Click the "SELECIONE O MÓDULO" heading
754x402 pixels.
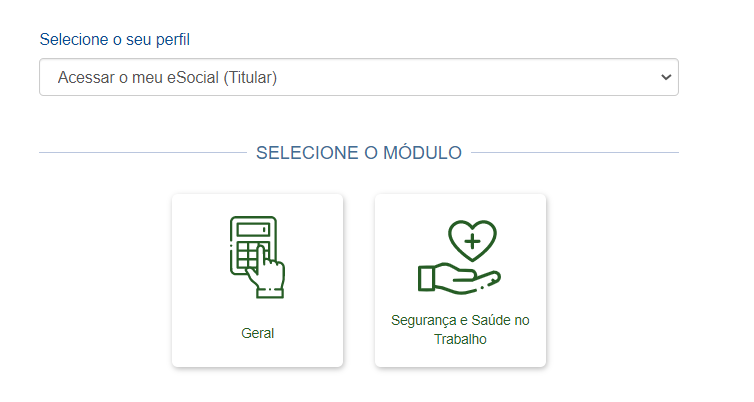click(x=358, y=153)
